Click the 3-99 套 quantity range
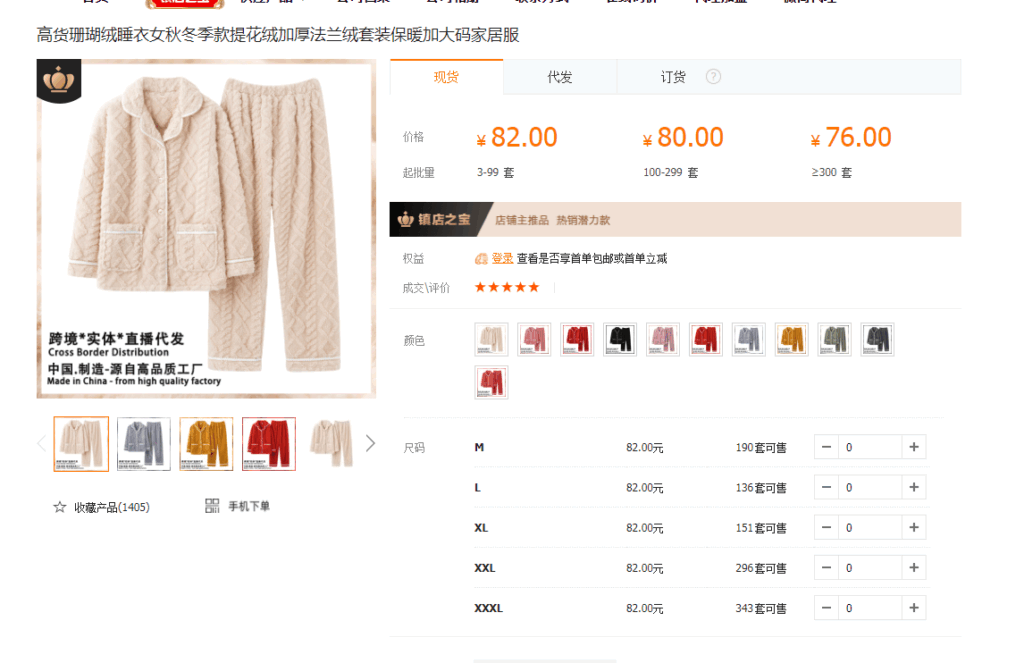The image size is (1024, 663). pos(495,172)
